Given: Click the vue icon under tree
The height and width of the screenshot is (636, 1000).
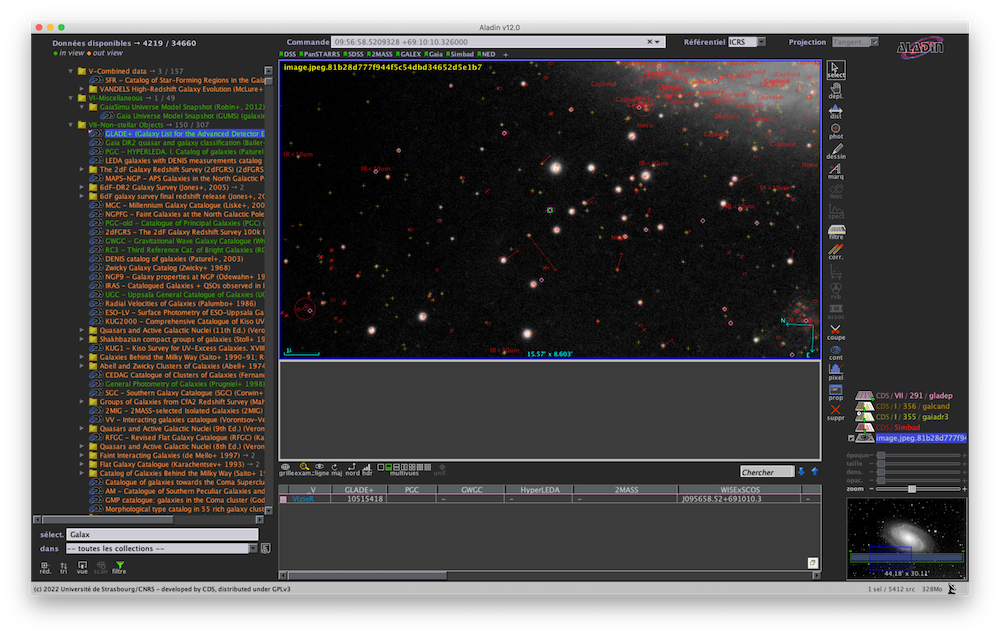Looking at the screenshot, I should (x=82, y=567).
